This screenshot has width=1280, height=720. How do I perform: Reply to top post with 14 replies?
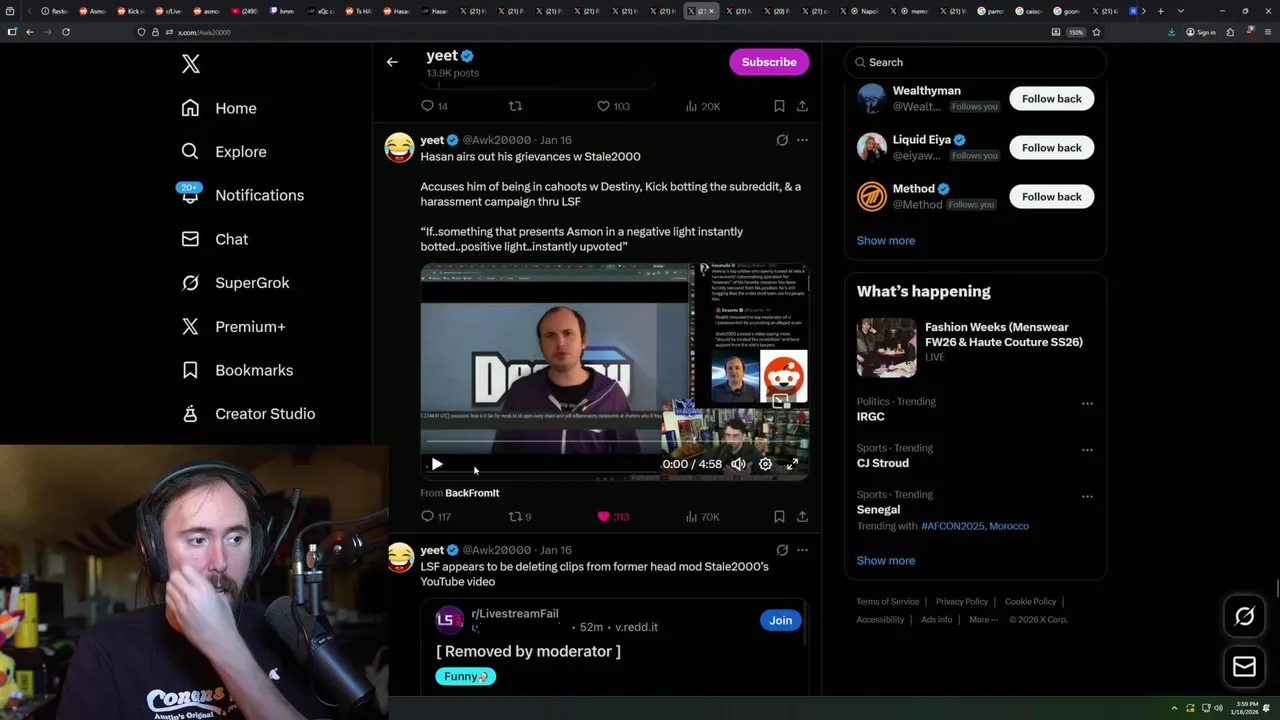point(434,106)
